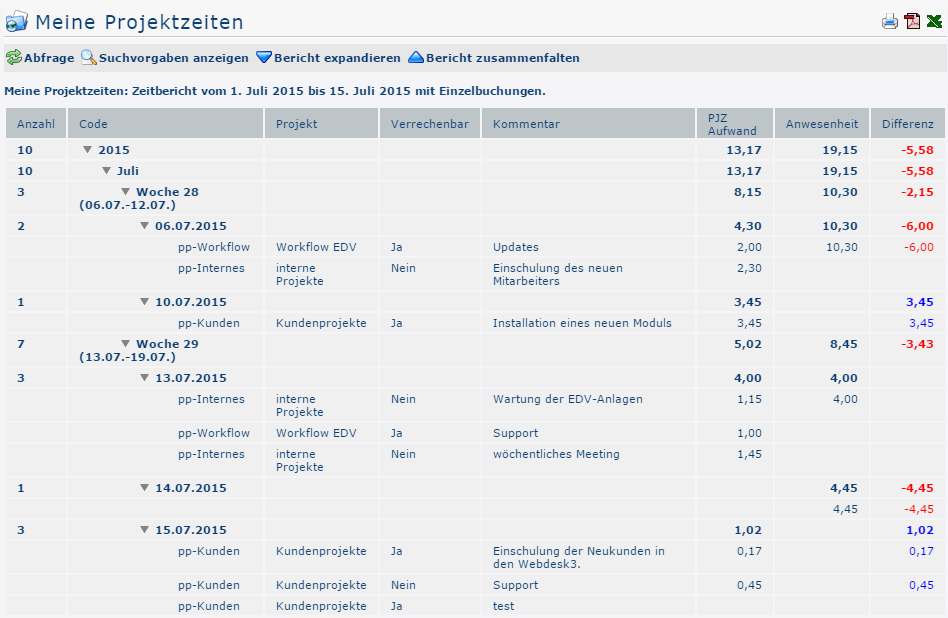The width and height of the screenshot is (948, 618).
Task: Click the Anwesenheit column header
Action: [822, 124]
